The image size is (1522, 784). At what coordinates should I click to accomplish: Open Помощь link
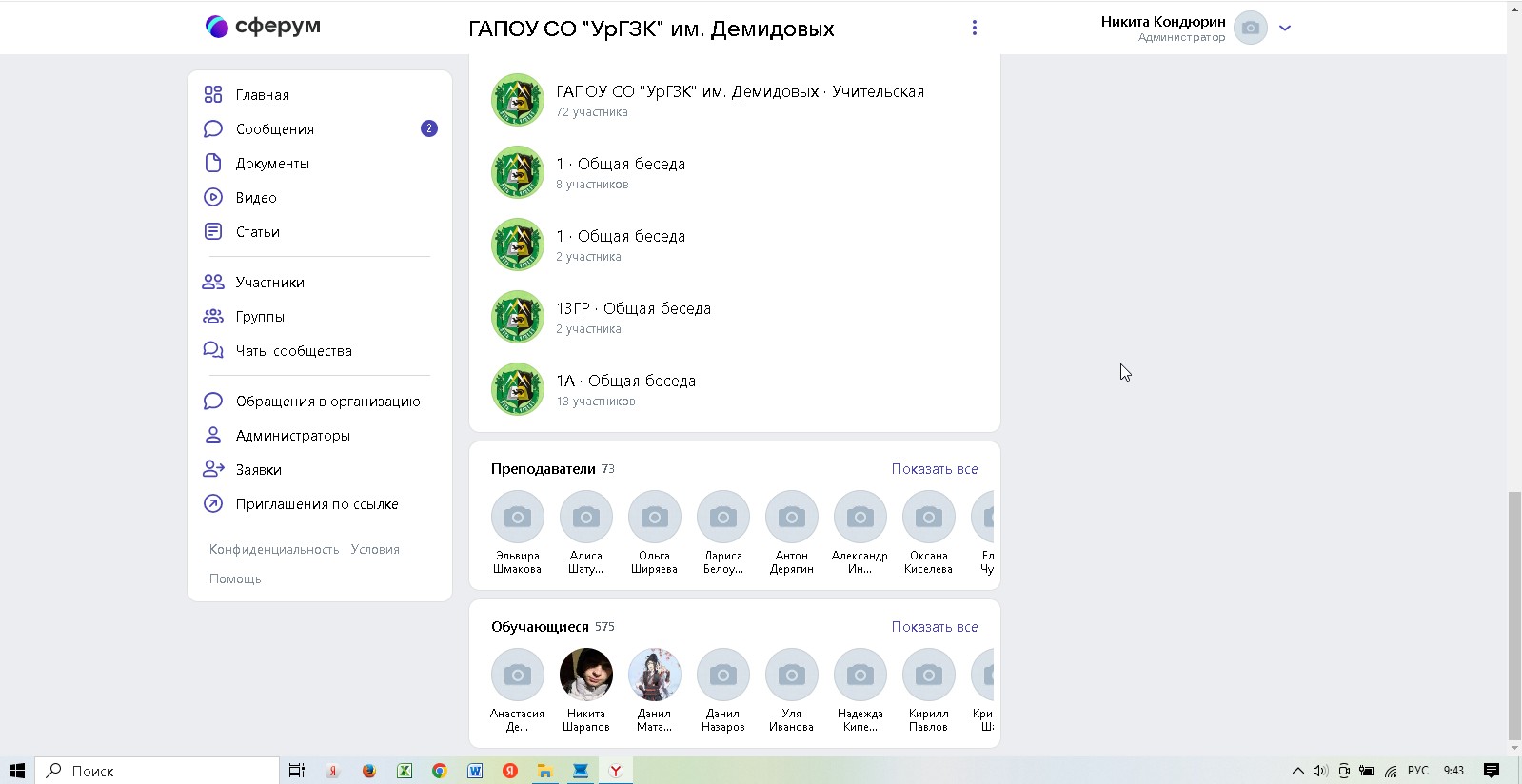point(235,578)
